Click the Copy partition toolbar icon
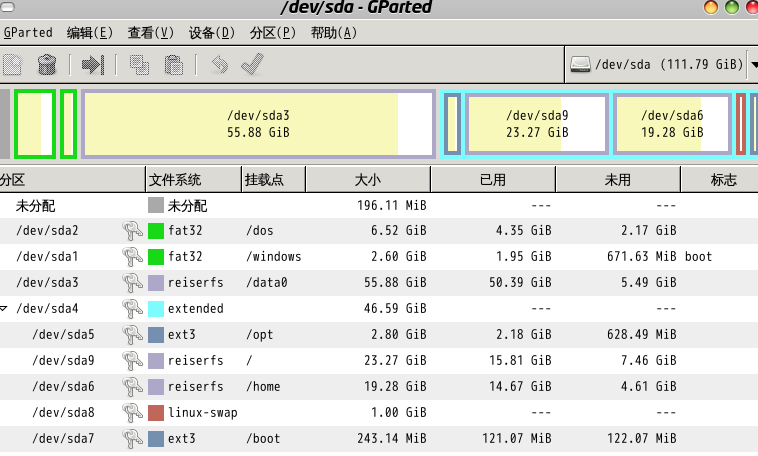The height and width of the screenshot is (456, 758). (x=139, y=65)
